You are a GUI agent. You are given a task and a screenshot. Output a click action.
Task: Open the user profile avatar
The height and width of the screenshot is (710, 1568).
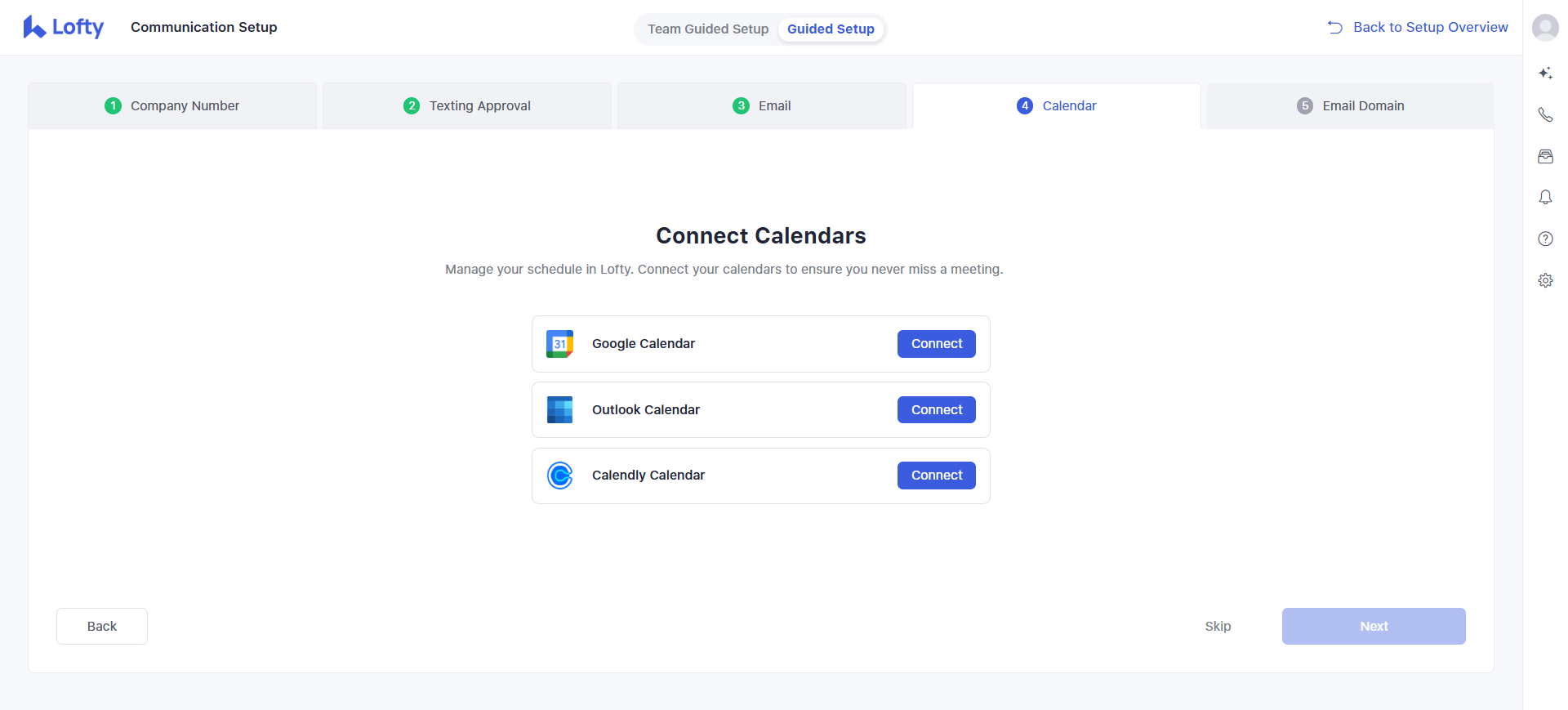click(1545, 28)
